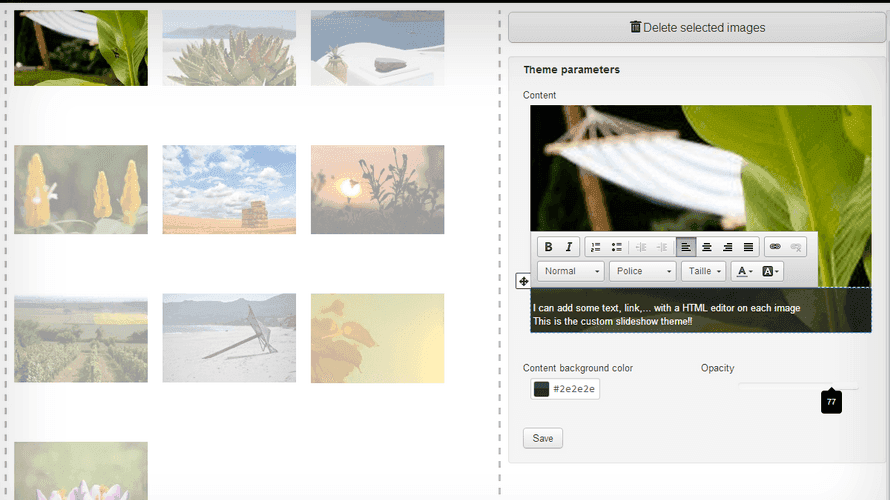The width and height of the screenshot is (890, 500).
Task: Click the move handle beside the text block
Action: [523, 282]
